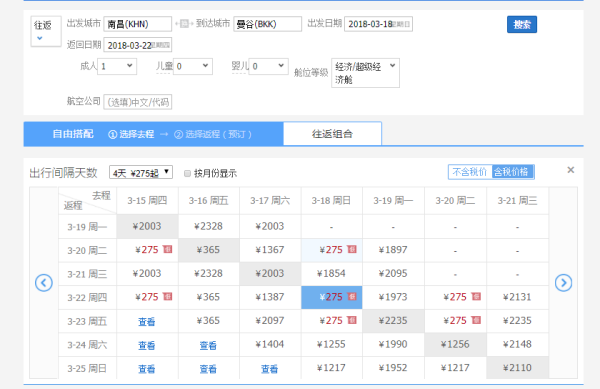Click tax icon in 3-18 / 3-23 cell

click(x=352, y=320)
